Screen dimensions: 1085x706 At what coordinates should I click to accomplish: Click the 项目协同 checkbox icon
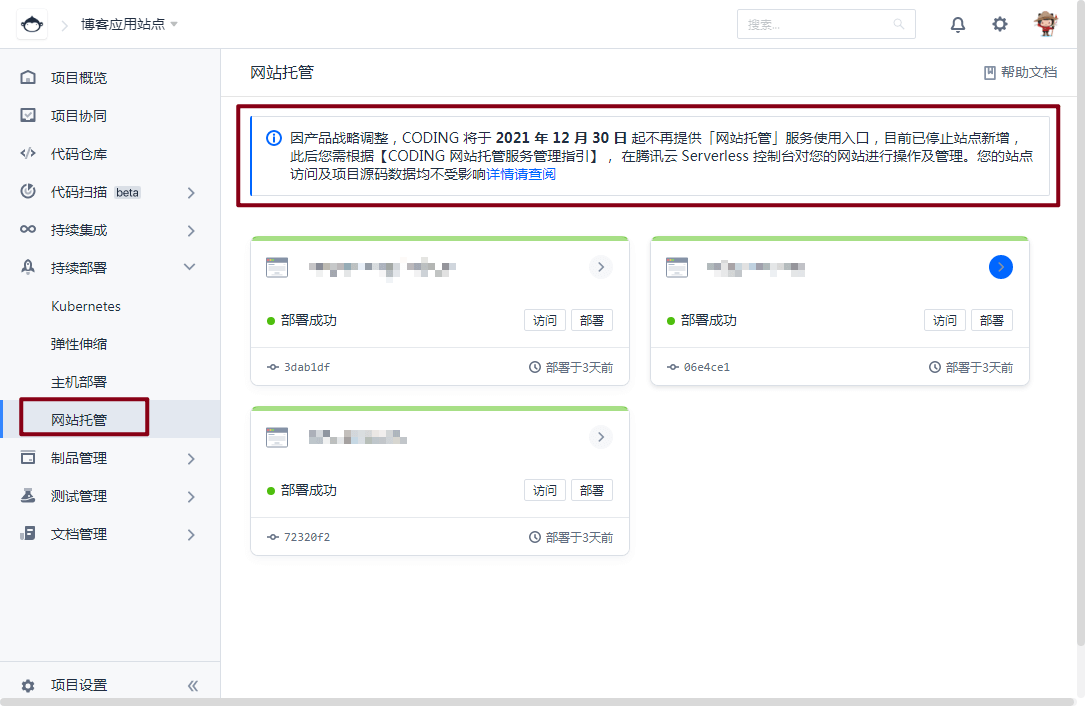tap(28, 115)
